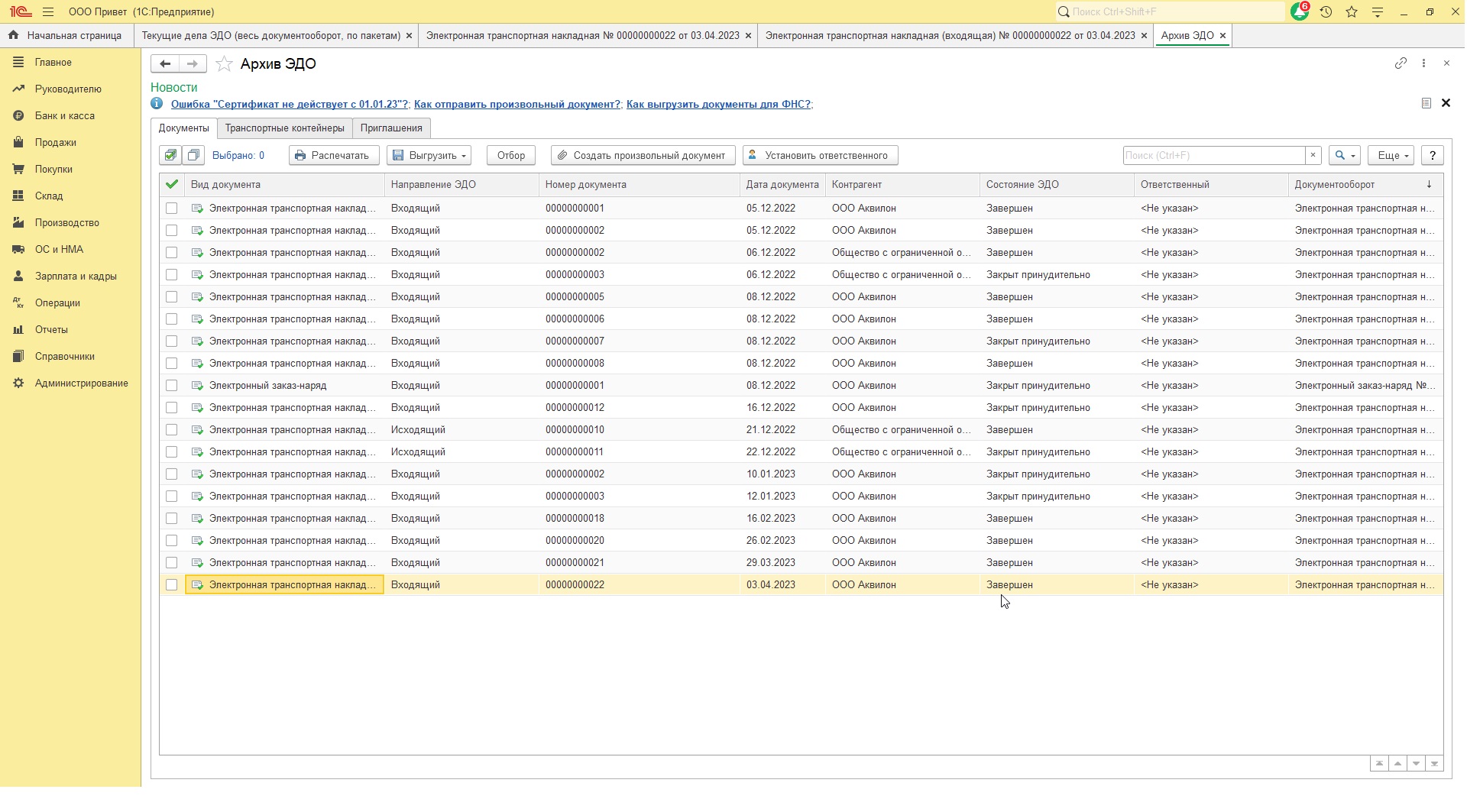Click document icon in row 00000000022
1467x812 pixels.
(x=197, y=584)
